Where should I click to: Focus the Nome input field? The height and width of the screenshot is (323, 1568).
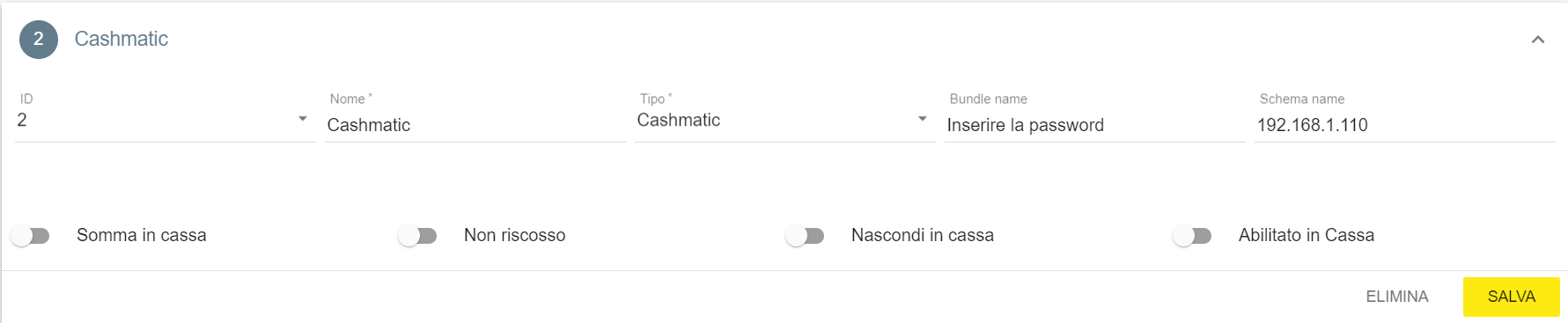tap(475, 125)
